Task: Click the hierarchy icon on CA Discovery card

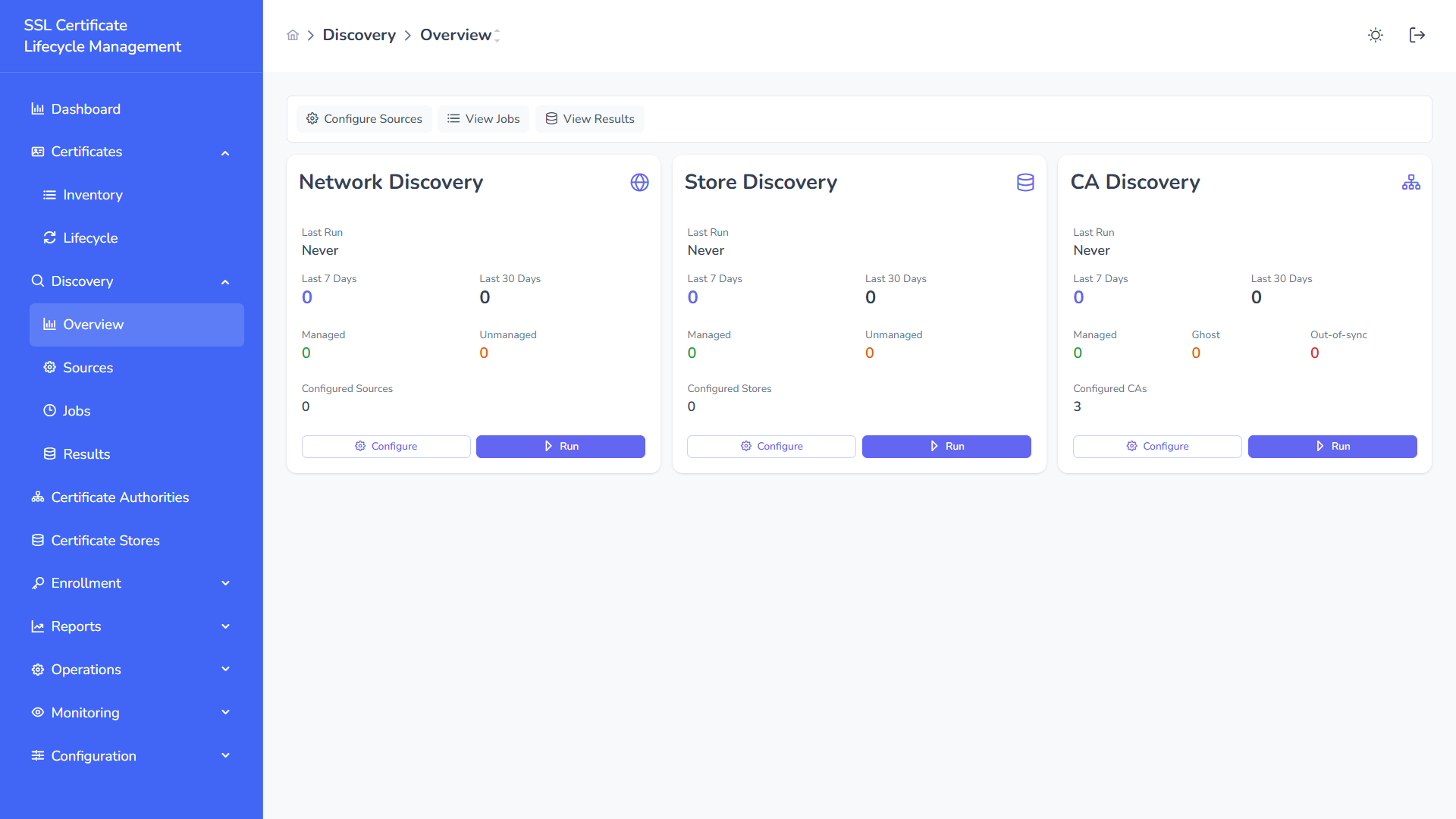Action: pyautogui.click(x=1410, y=182)
